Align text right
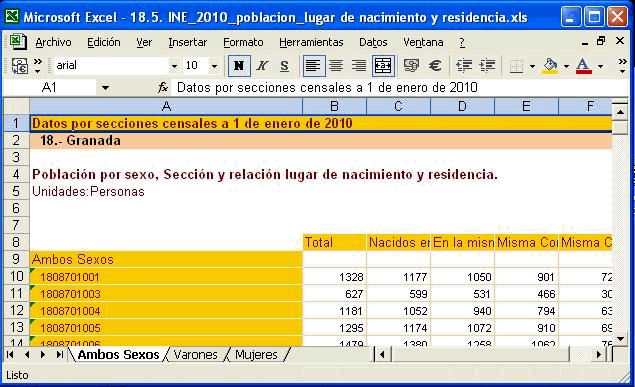 coord(359,66)
